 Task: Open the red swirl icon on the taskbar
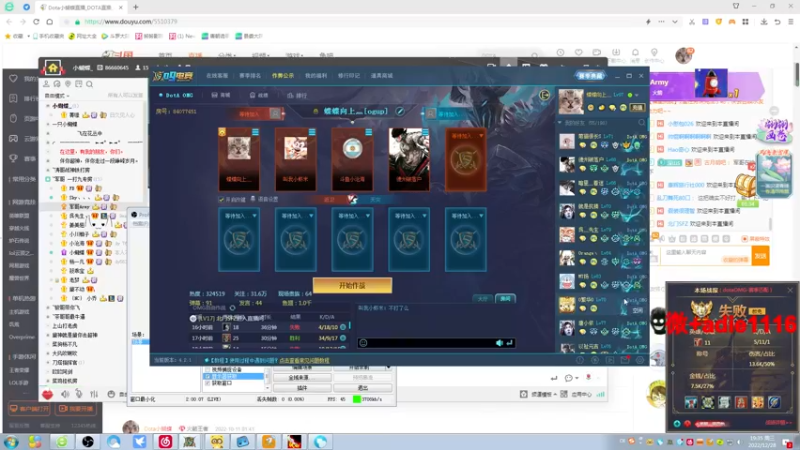(x=165, y=441)
